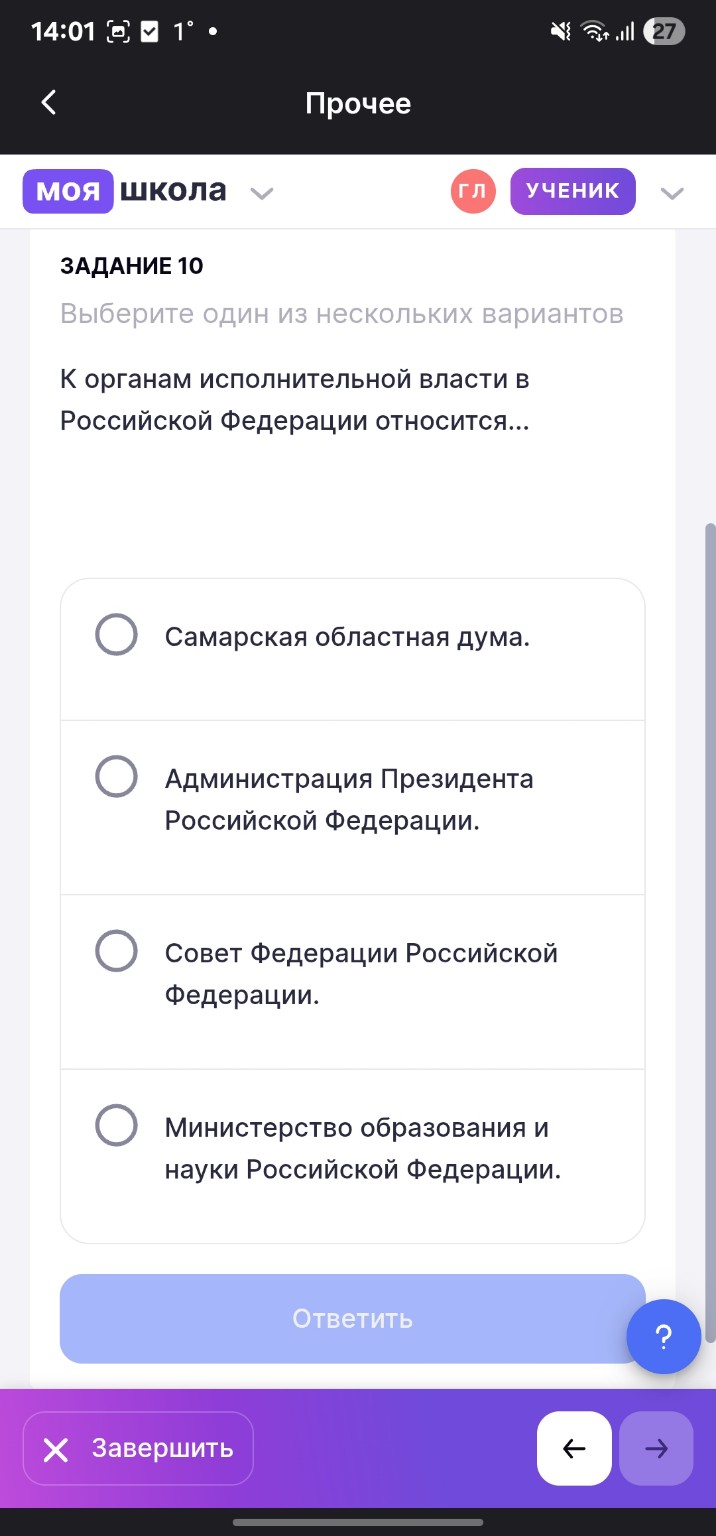Open the ГЛ profile avatar
The width and height of the screenshot is (716, 1536).
pyautogui.click(x=472, y=190)
